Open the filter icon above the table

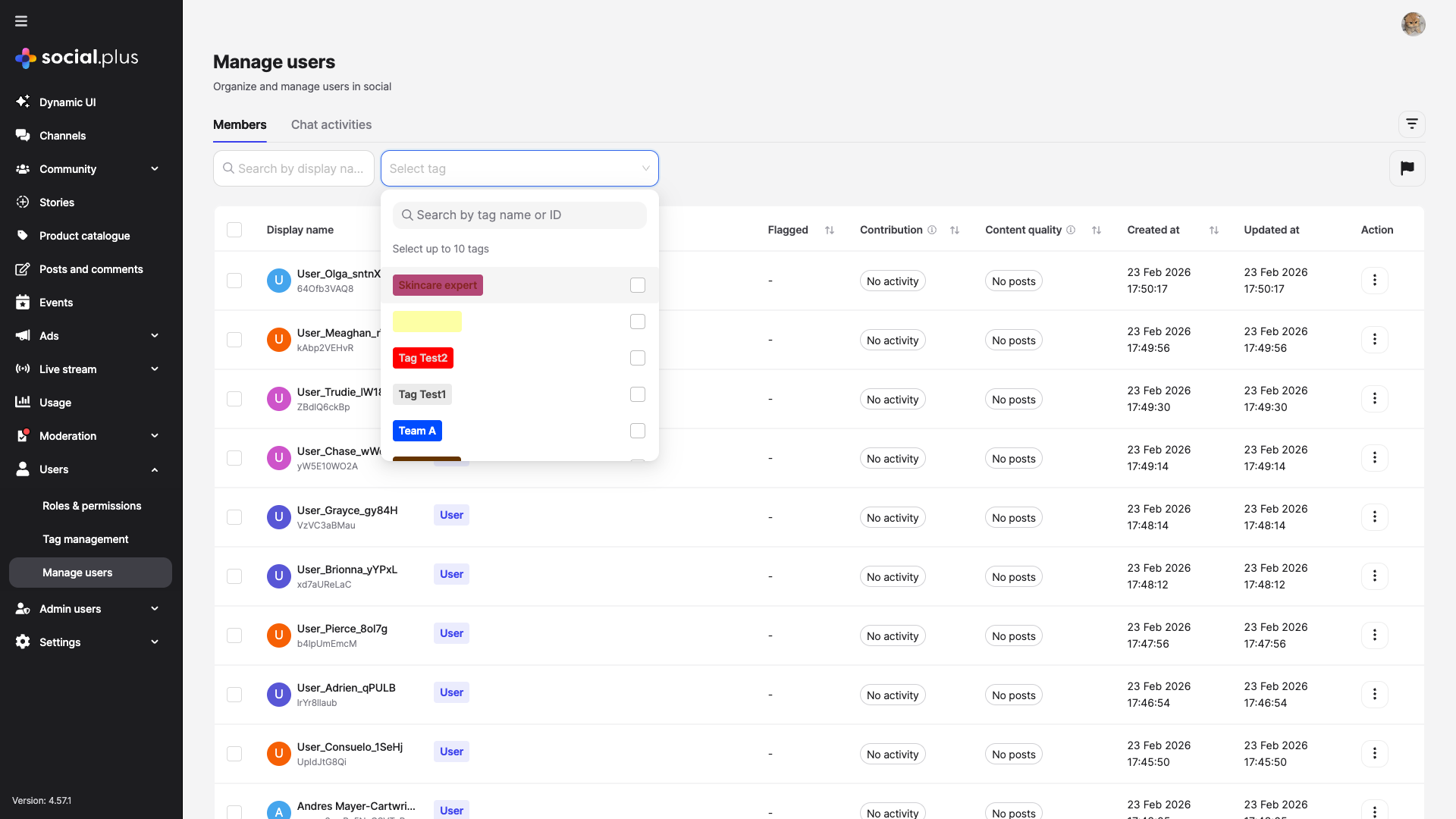(x=1411, y=124)
